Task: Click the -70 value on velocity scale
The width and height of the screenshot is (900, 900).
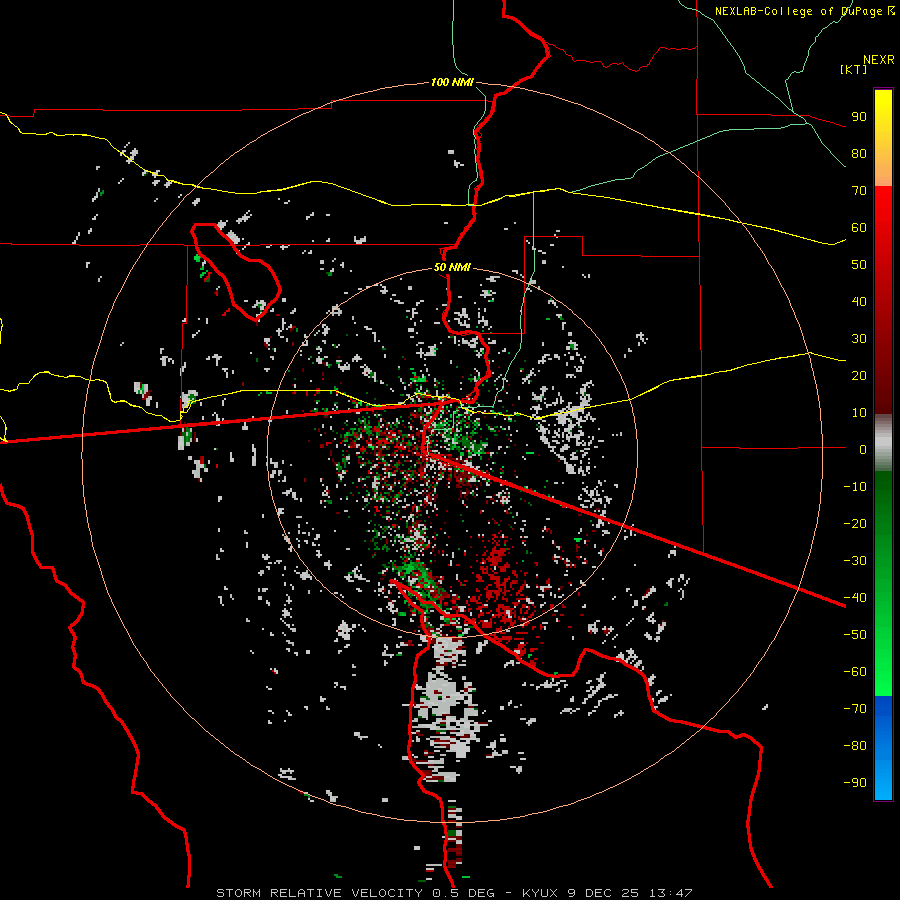Action: tap(855, 709)
